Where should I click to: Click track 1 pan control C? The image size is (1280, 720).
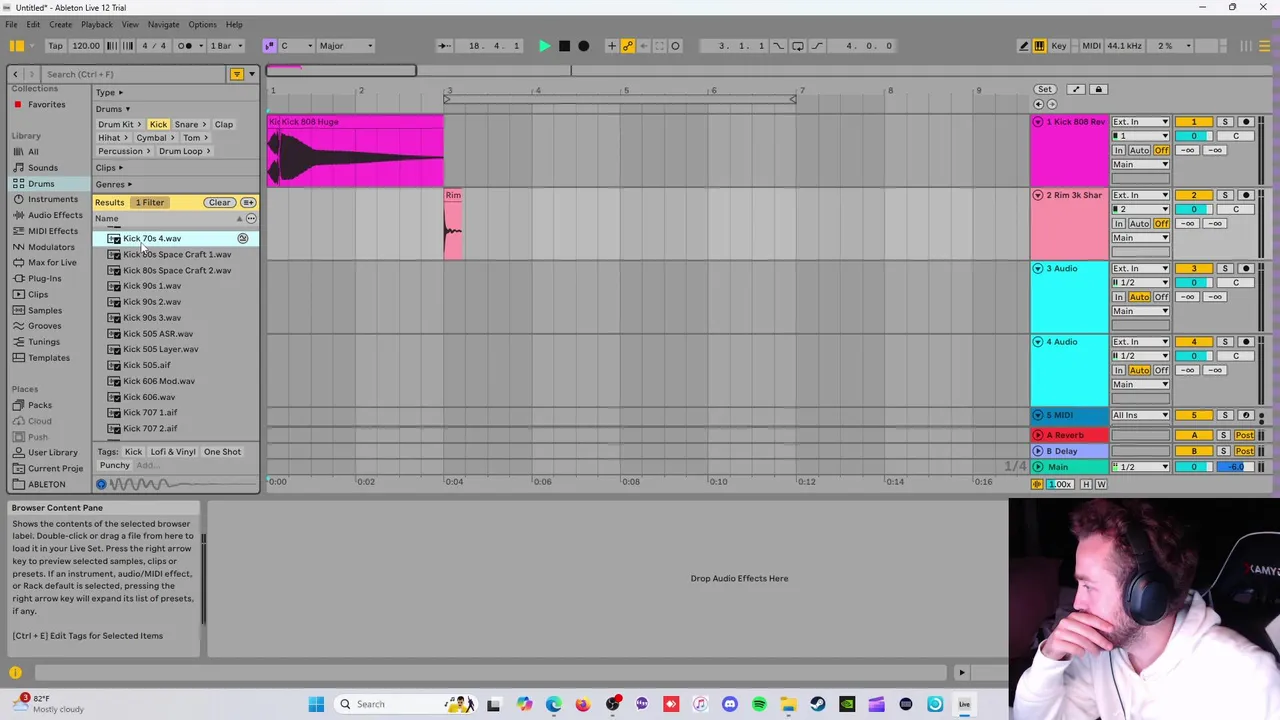[1236, 136]
